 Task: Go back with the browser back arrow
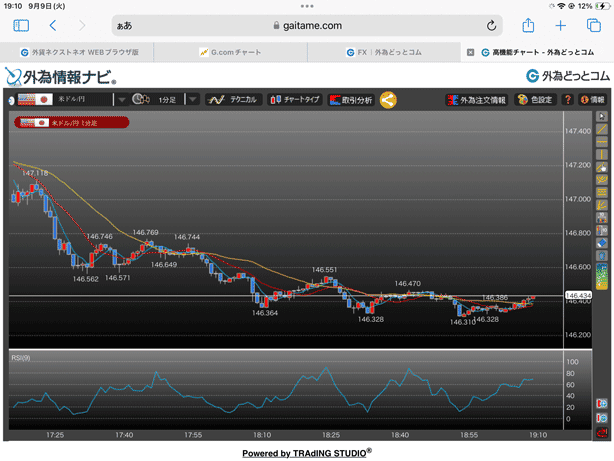[x=52, y=25]
